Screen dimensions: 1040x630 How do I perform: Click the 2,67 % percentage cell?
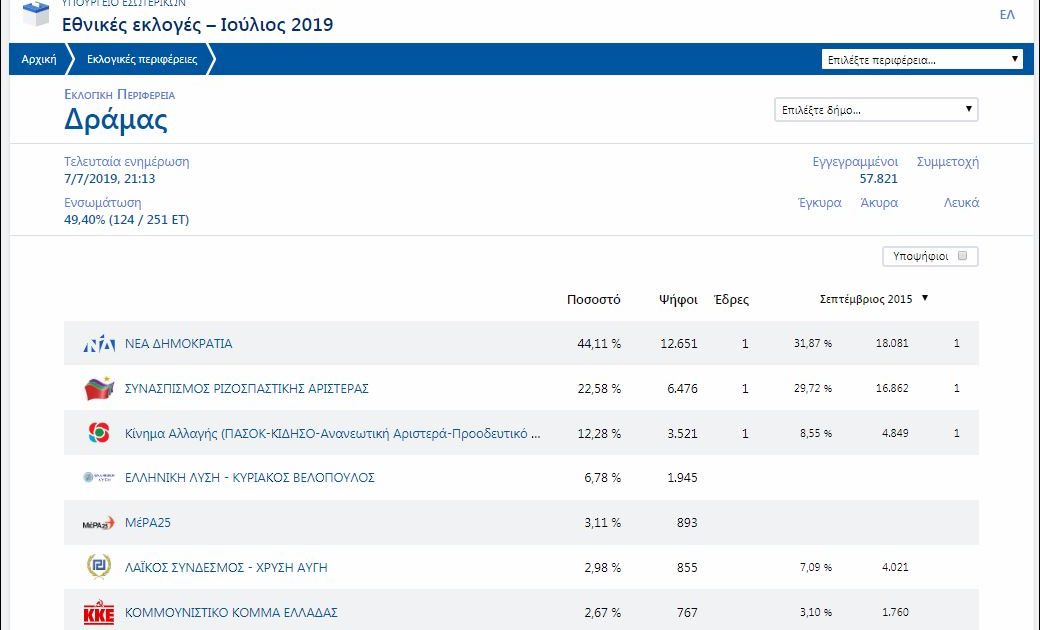click(x=602, y=613)
